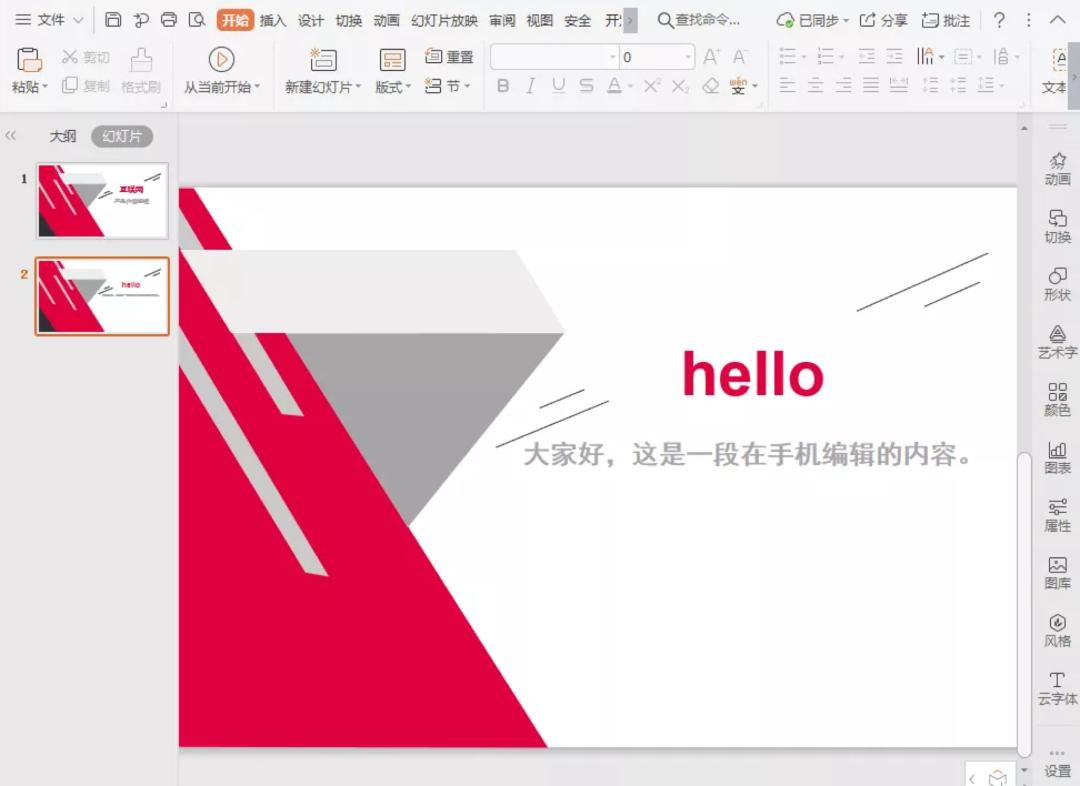
Task: Click the 从当前开始 play slideshow icon
Action: (221, 60)
